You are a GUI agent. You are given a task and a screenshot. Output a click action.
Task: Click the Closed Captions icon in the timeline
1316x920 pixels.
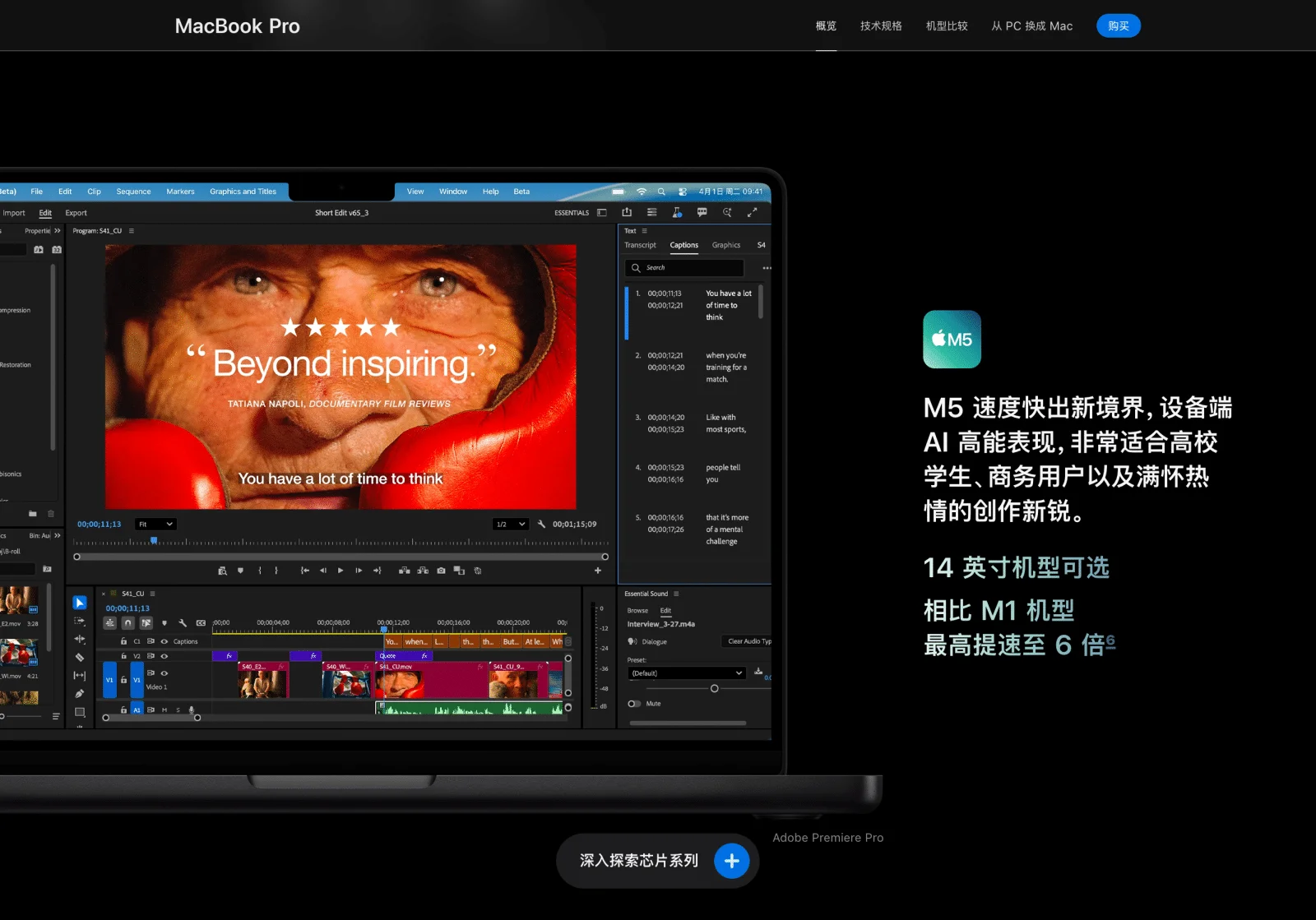coord(201,623)
